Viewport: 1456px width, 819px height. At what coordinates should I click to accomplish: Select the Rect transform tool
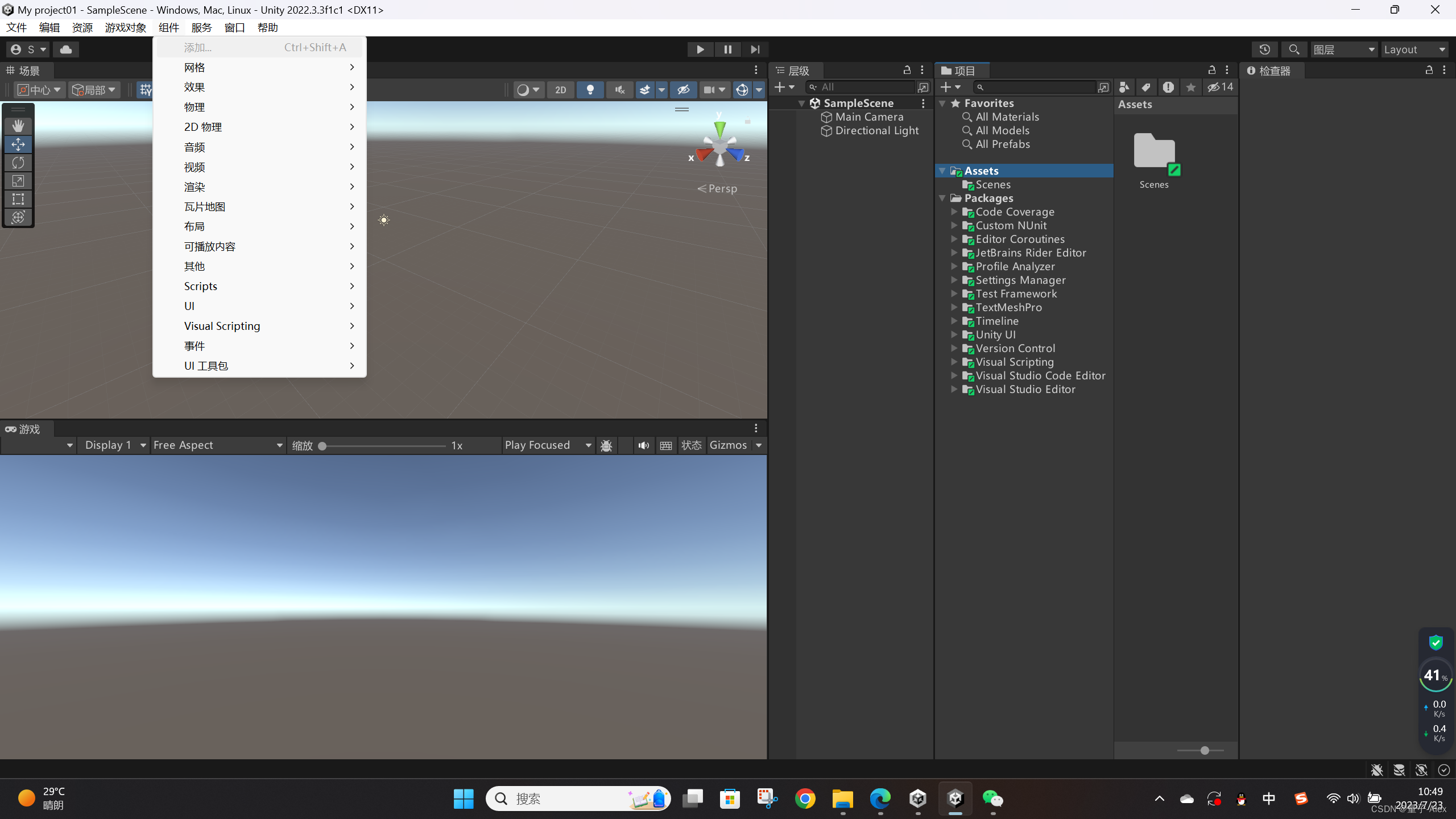18,199
